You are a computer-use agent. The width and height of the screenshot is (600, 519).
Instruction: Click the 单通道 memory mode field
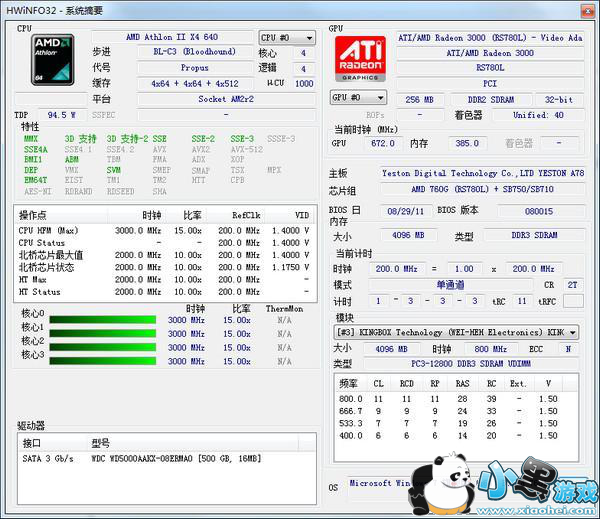pyautogui.click(x=450, y=285)
